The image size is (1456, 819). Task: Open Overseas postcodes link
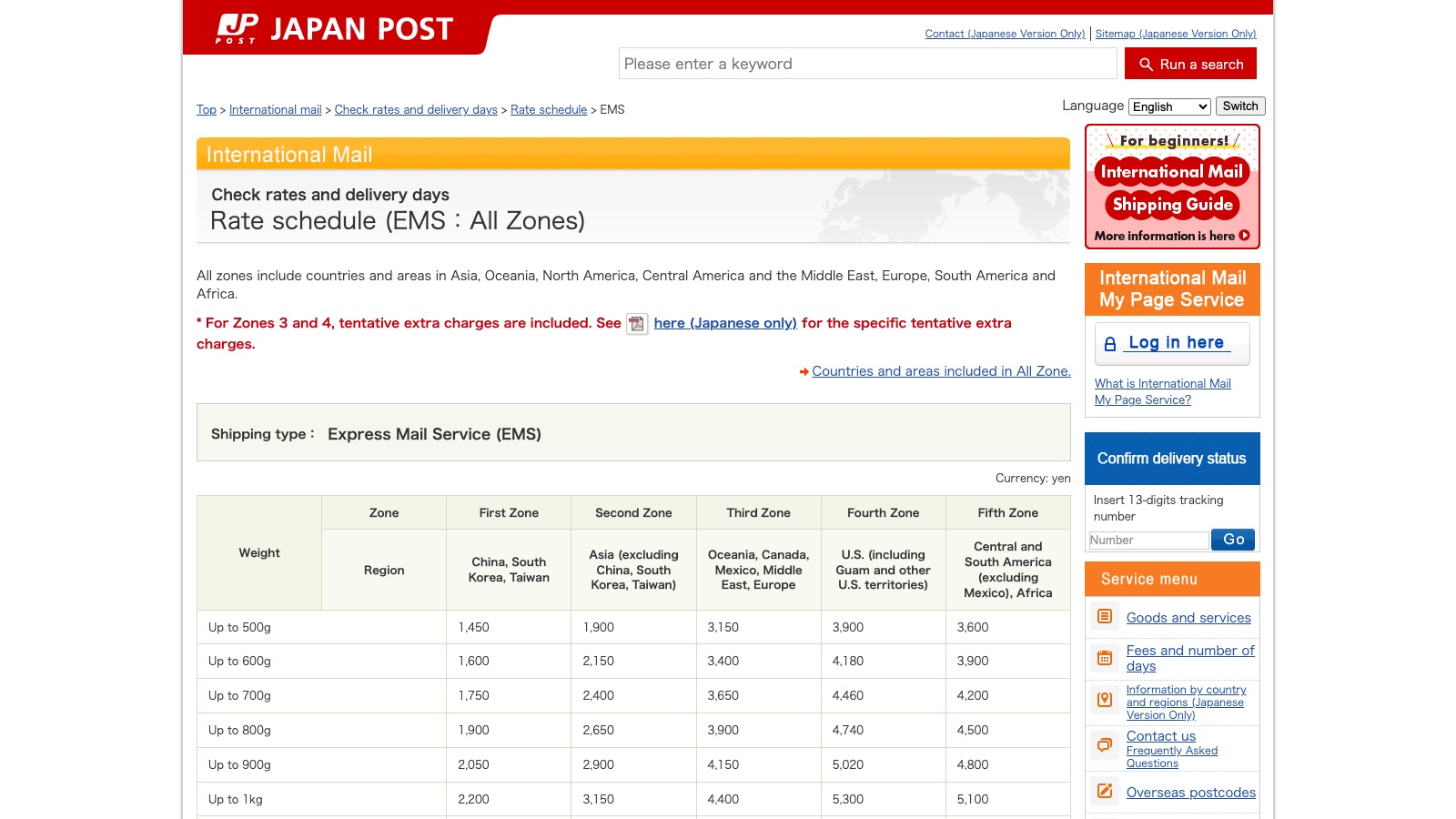pyautogui.click(x=1191, y=793)
